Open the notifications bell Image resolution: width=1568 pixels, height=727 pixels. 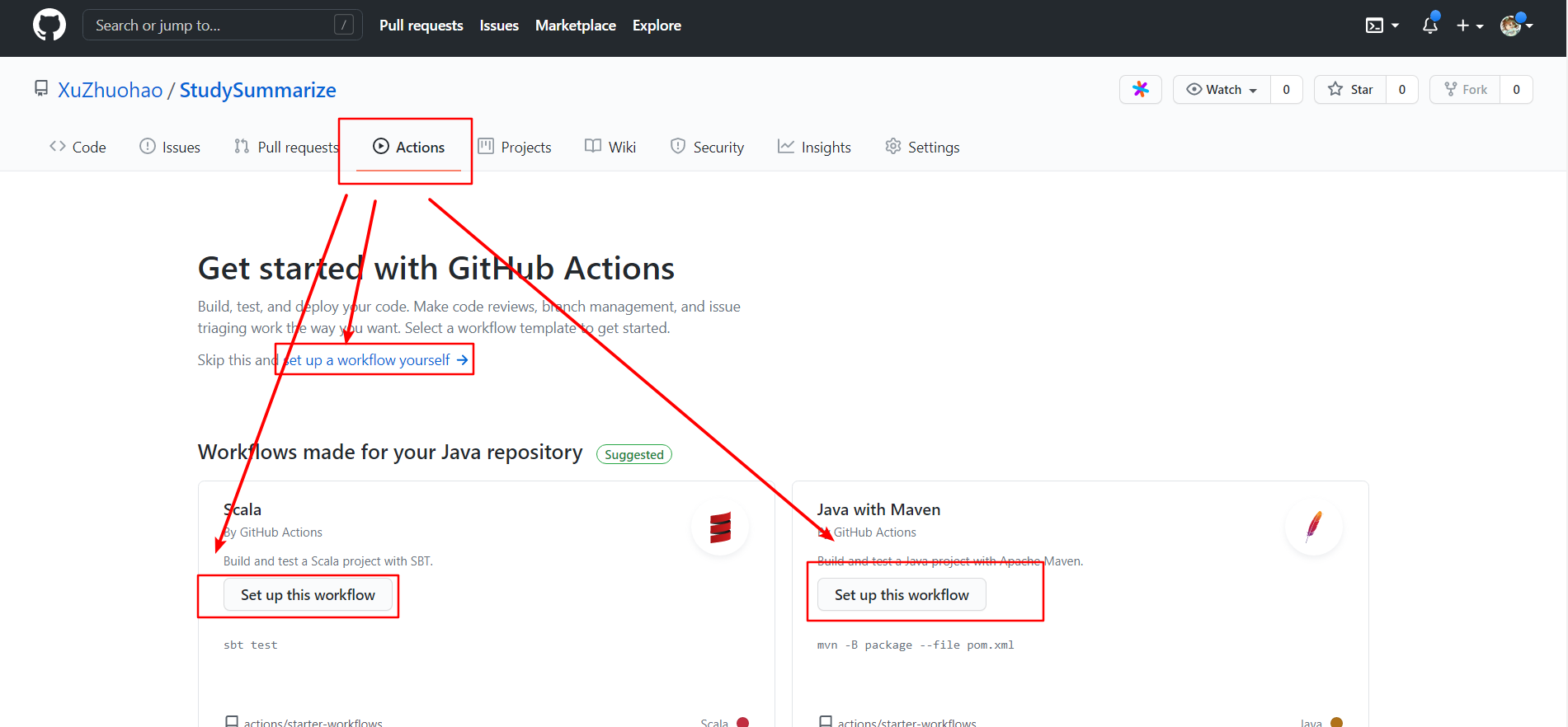coord(1430,26)
